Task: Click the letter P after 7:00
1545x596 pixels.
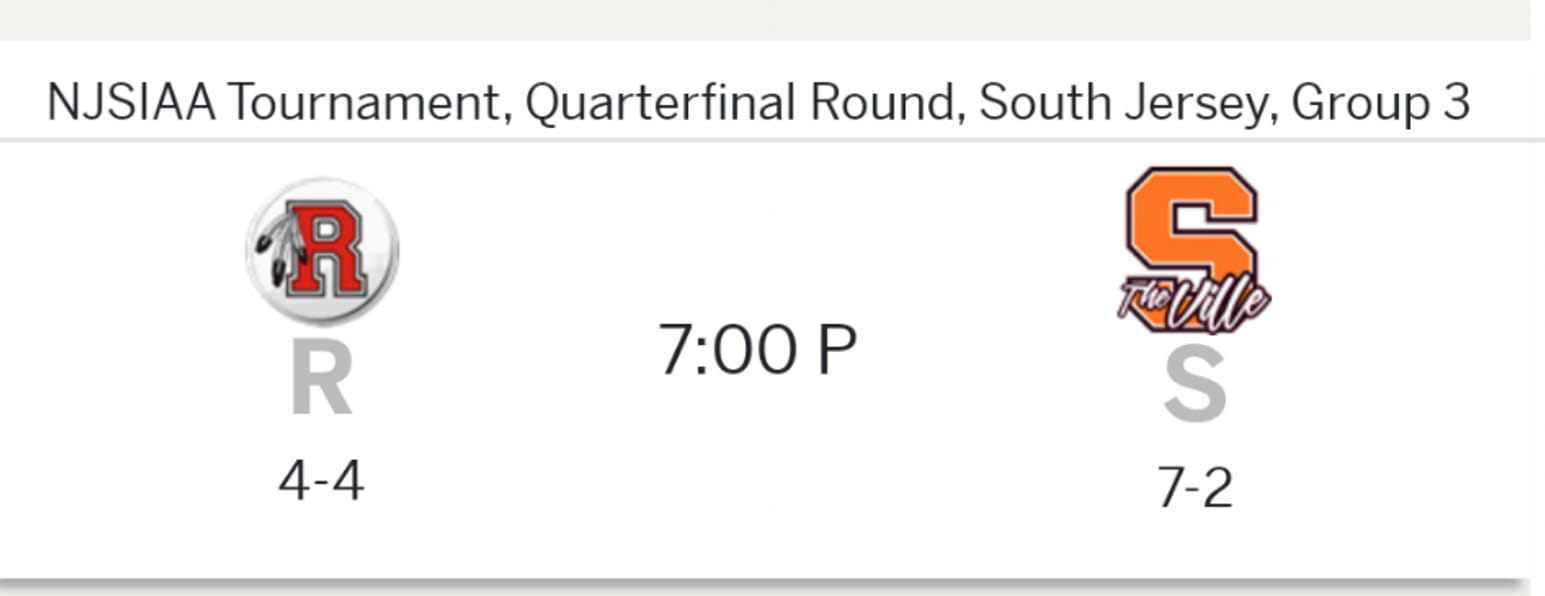Action: pos(836,350)
